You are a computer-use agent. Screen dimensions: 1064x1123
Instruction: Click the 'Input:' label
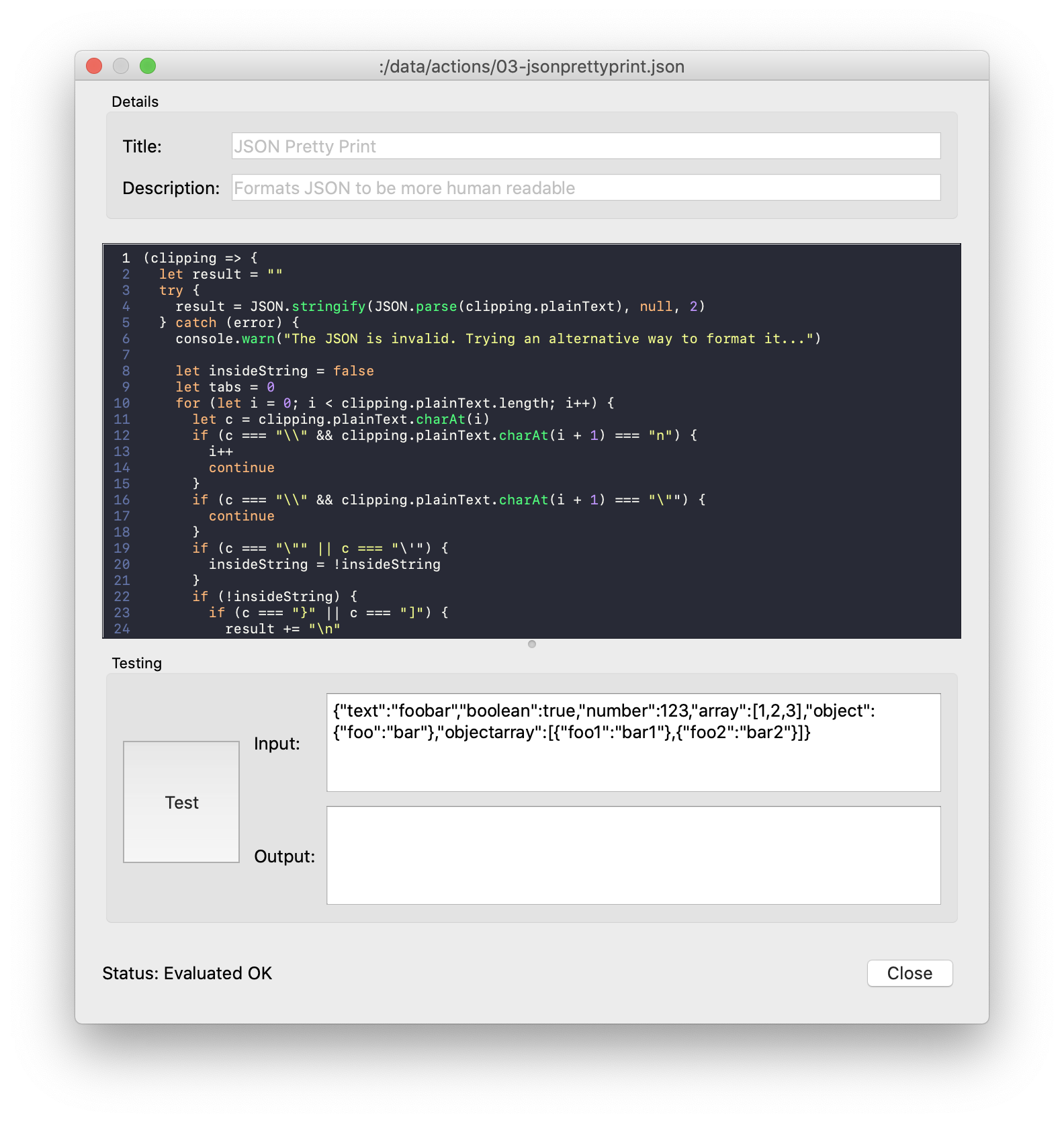coord(277,744)
